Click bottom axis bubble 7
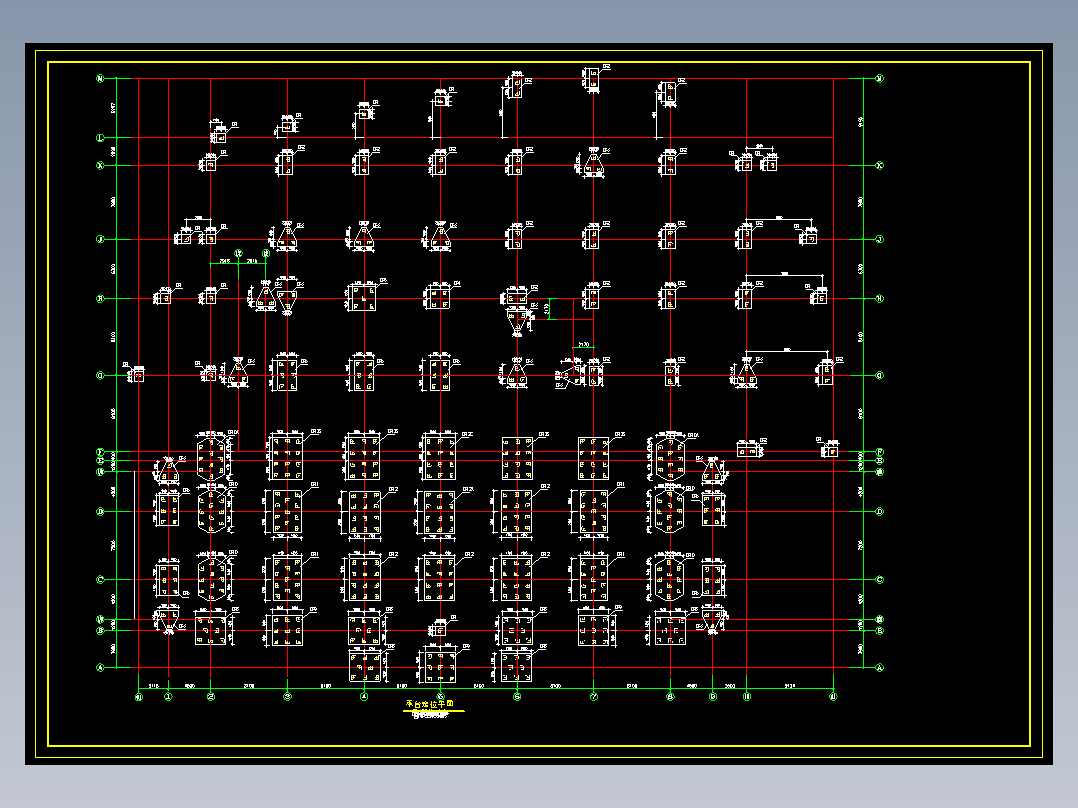 click(x=594, y=697)
